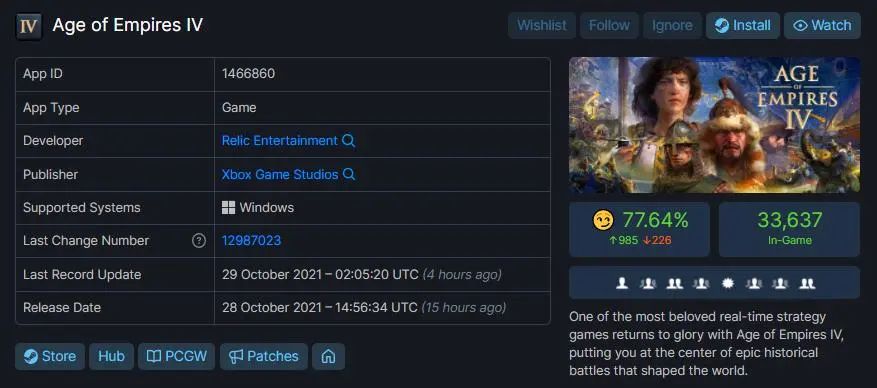Click the 226 negative reviews count
Viewport: 877px width, 388px height.
[657, 241]
